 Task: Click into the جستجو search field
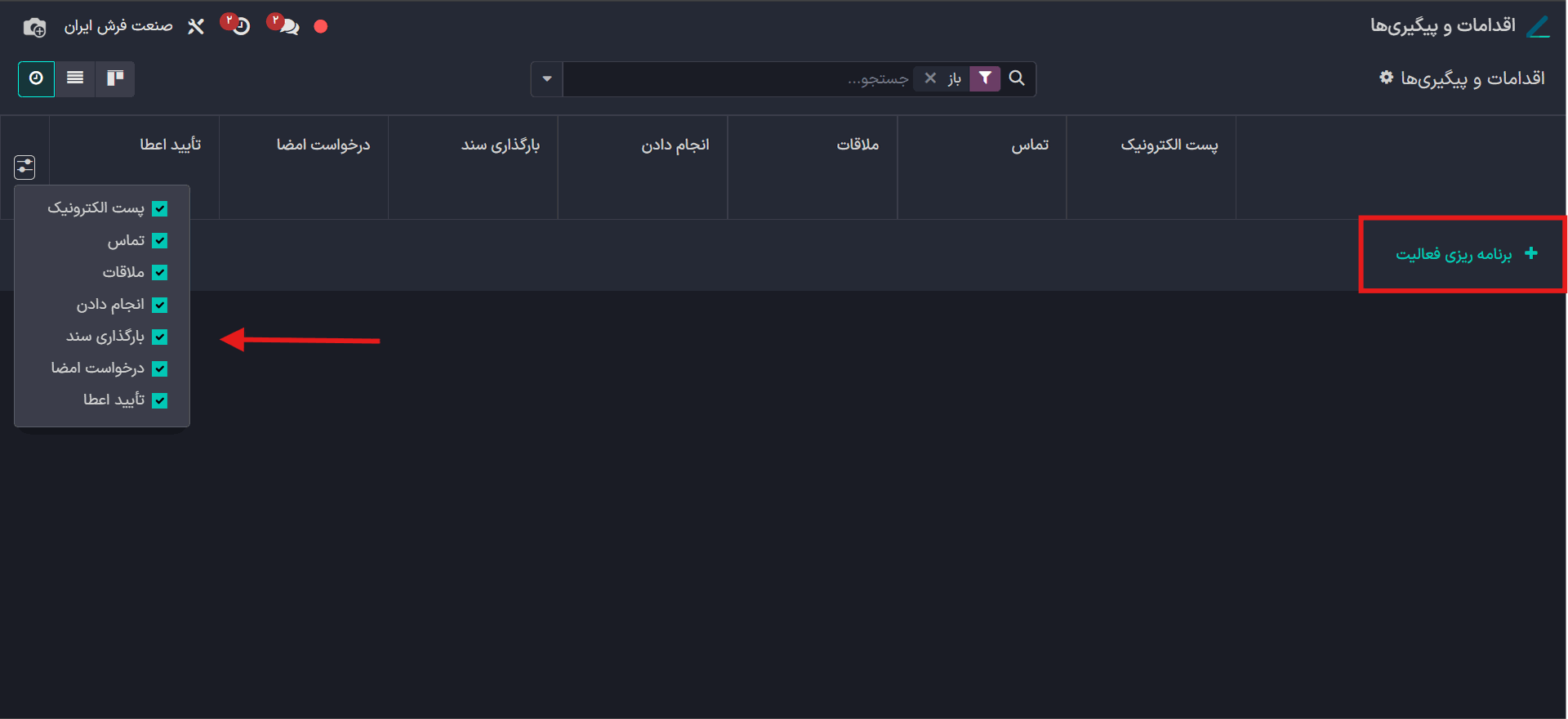pos(735,79)
